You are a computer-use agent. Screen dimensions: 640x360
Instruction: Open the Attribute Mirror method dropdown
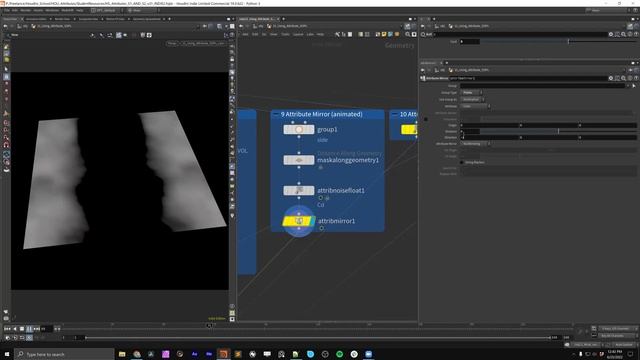pyautogui.click(x=475, y=144)
